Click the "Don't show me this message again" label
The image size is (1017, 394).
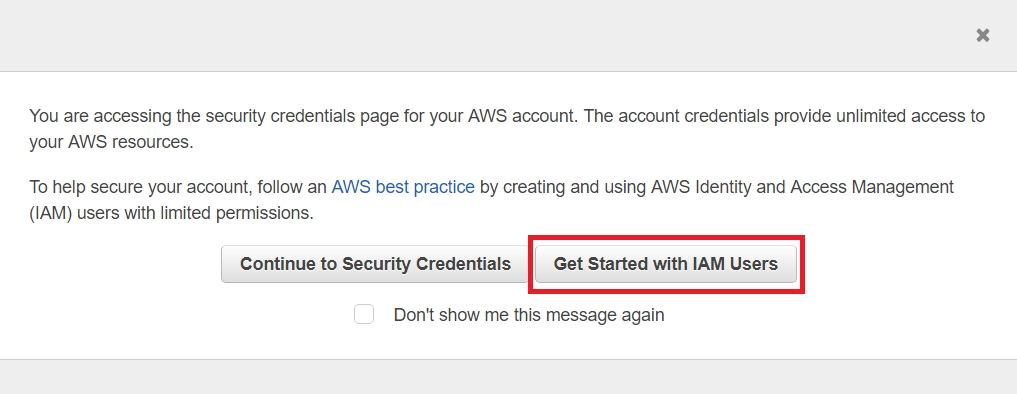click(529, 315)
